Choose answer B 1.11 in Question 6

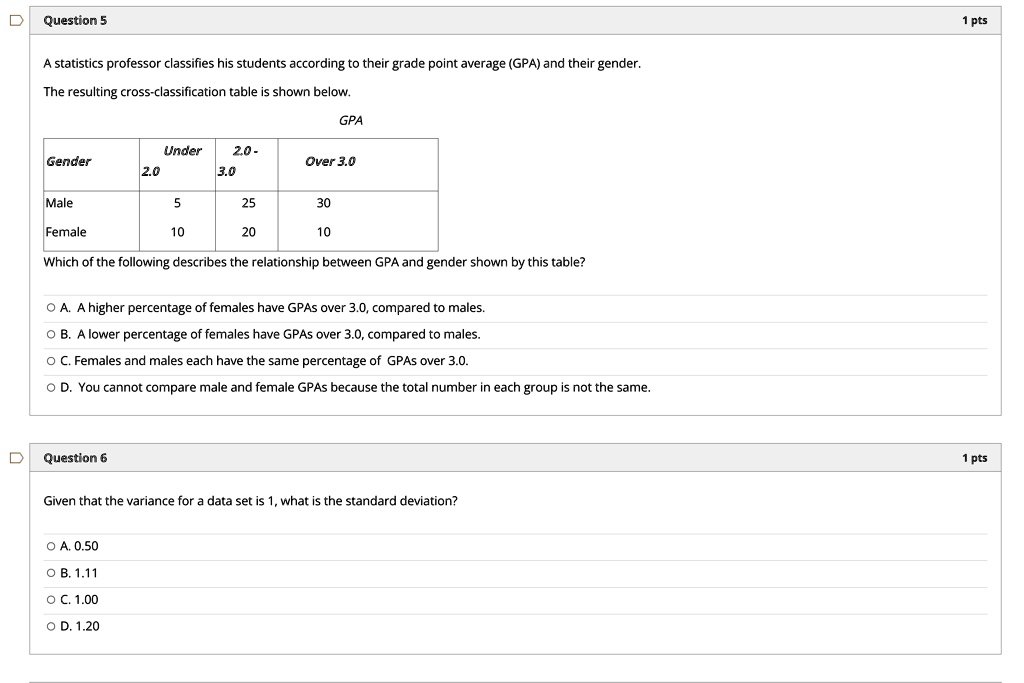pos(49,573)
